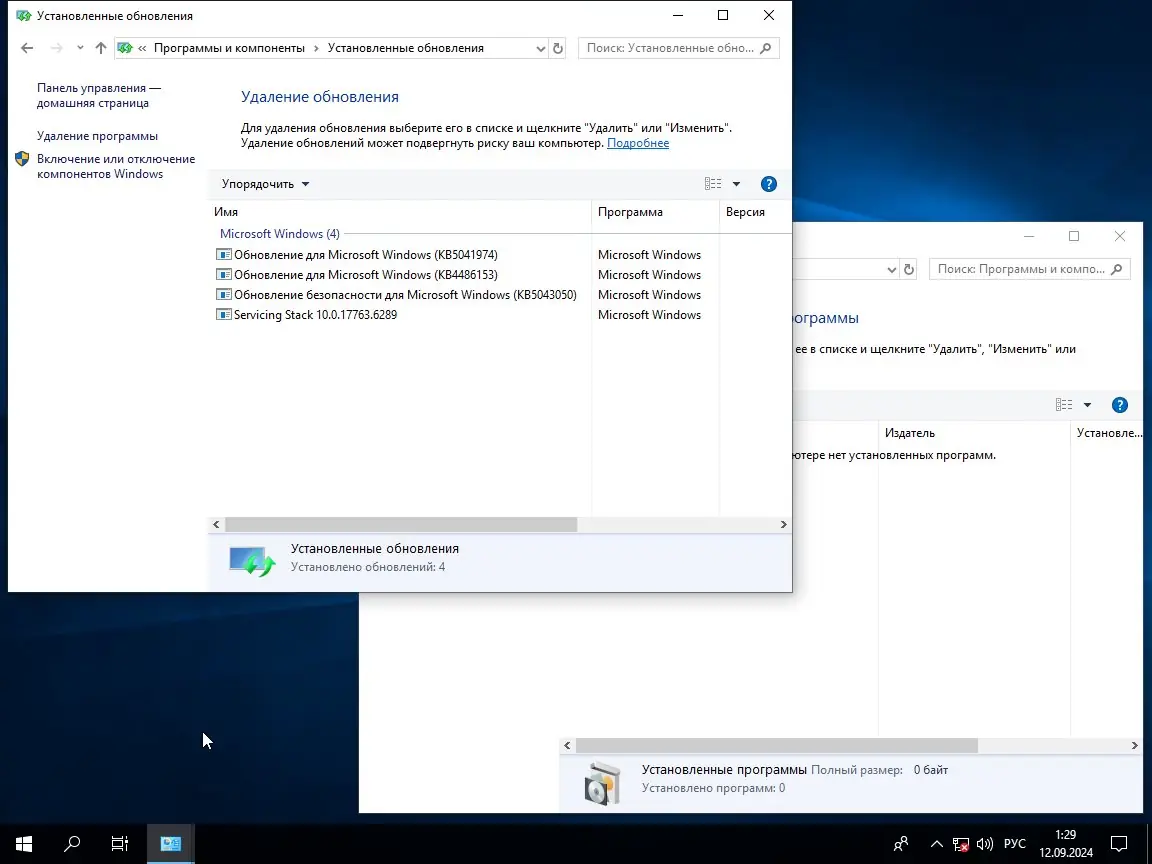Screen dimensions: 1152x864
Task: Open Task View on taskbar
Action: pyautogui.click(x=120, y=843)
